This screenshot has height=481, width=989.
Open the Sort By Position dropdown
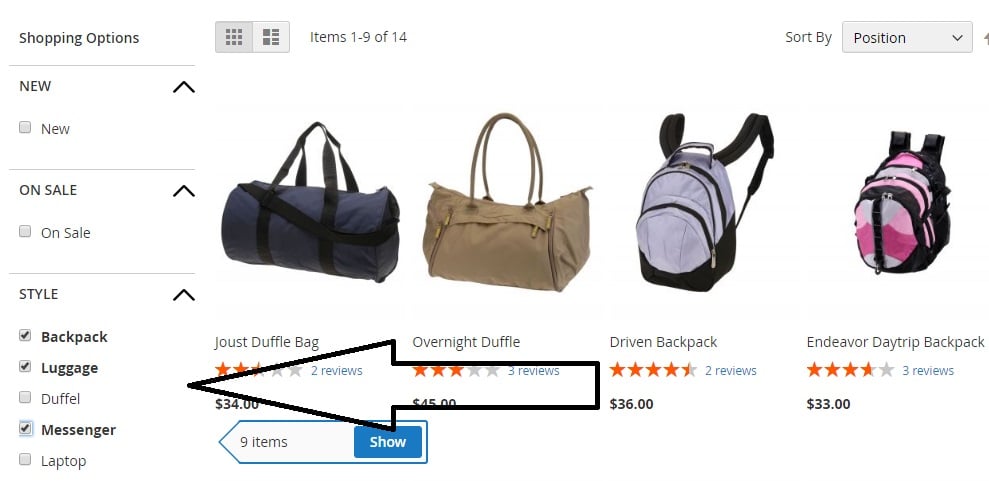point(907,38)
